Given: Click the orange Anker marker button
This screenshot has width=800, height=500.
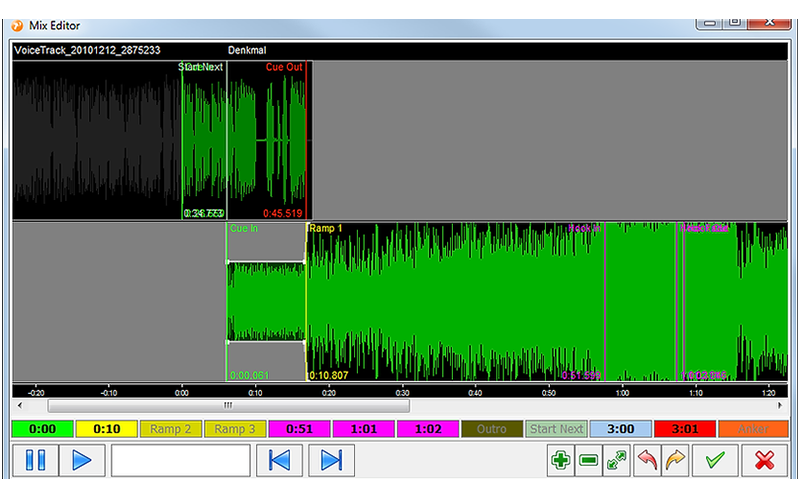Looking at the screenshot, I should pyautogui.click(x=753, y=429).
